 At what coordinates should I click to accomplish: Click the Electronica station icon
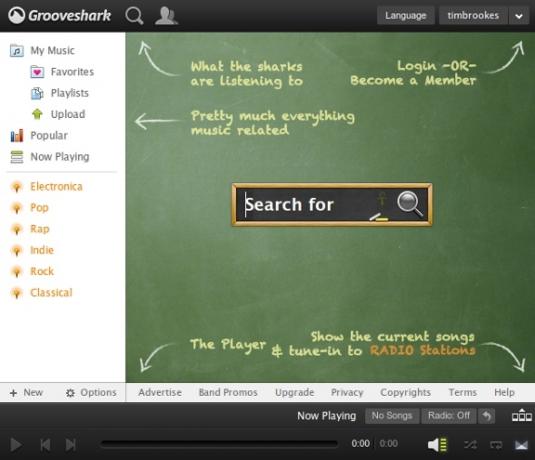[16, 187]
